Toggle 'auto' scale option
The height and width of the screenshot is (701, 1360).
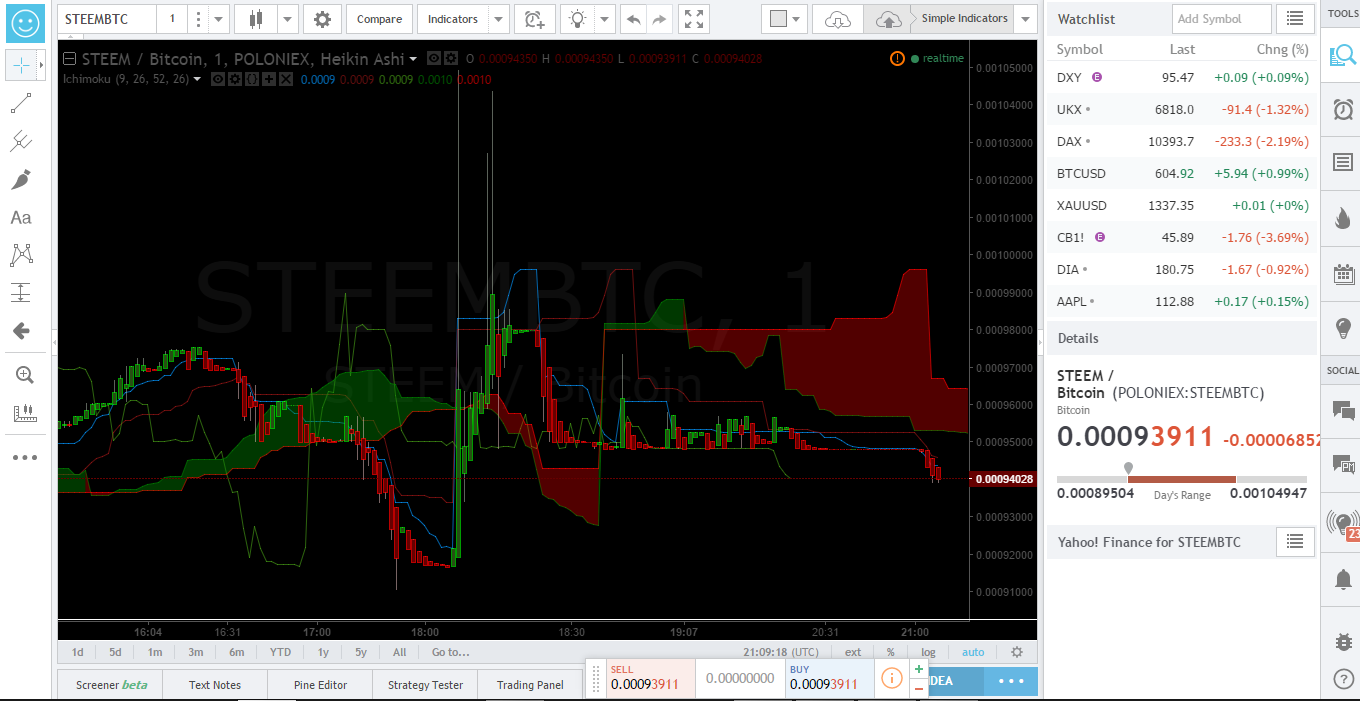pos(972,652)
